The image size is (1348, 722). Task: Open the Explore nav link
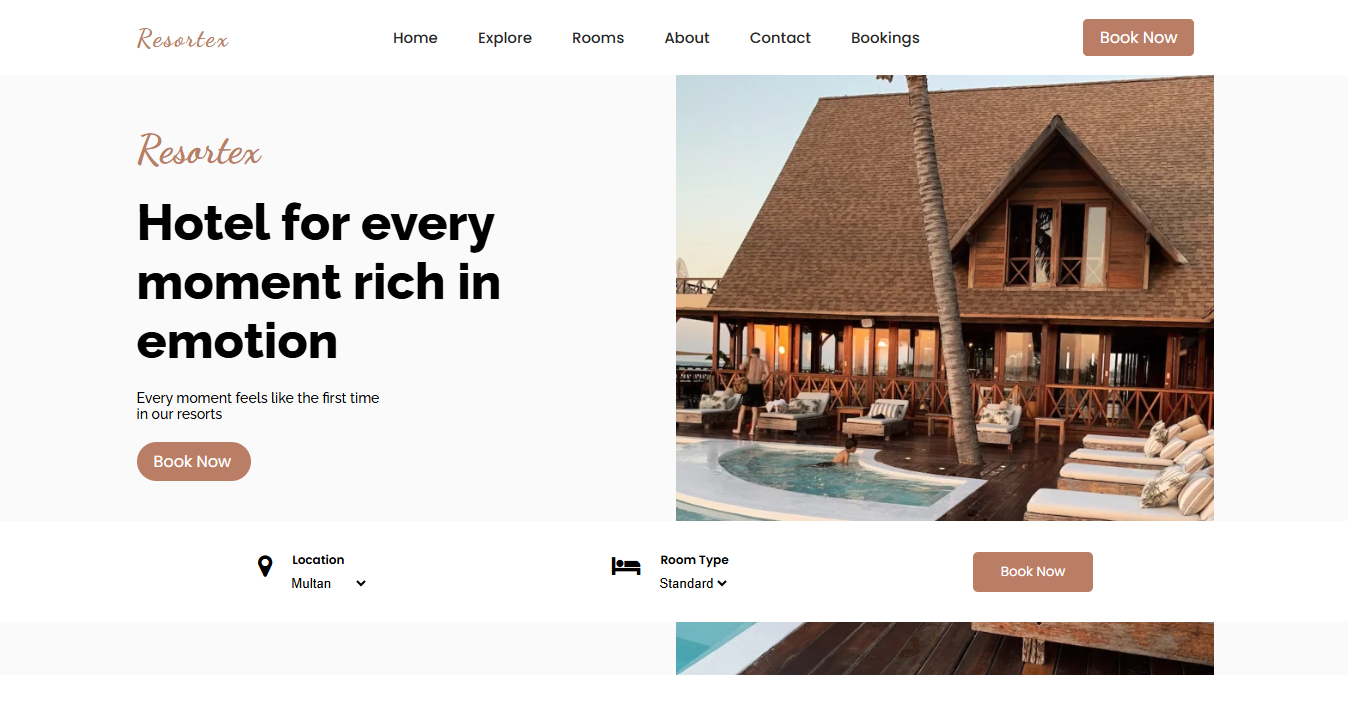coord(505,38)
